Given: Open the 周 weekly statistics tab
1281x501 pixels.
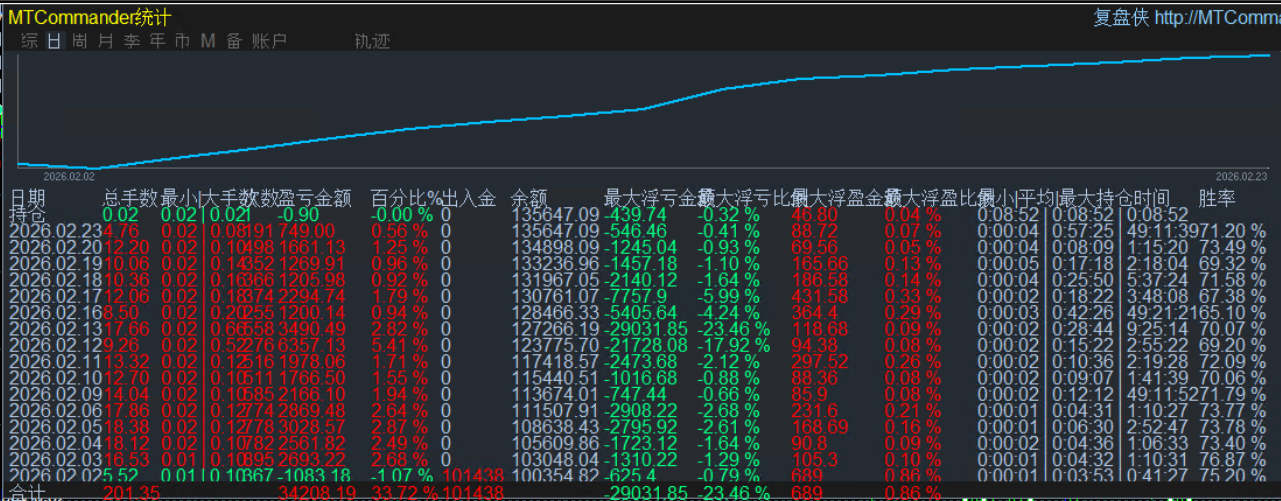Looking at the screenshot, I should 80,41.
